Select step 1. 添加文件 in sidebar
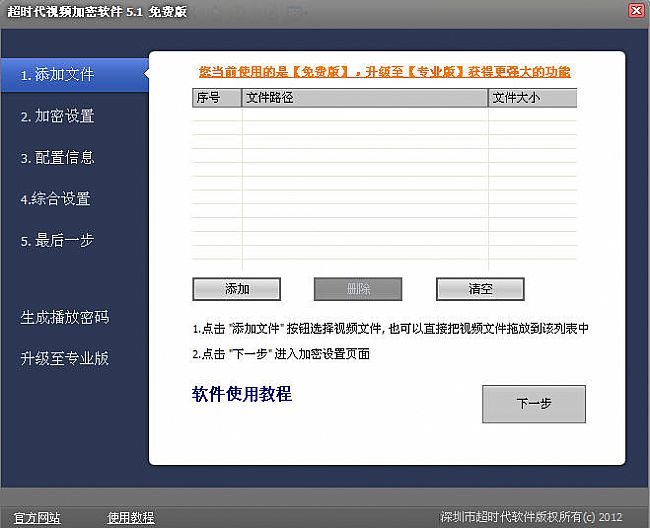Viewport: 650px width, 528px height. [x=75, y=75]
